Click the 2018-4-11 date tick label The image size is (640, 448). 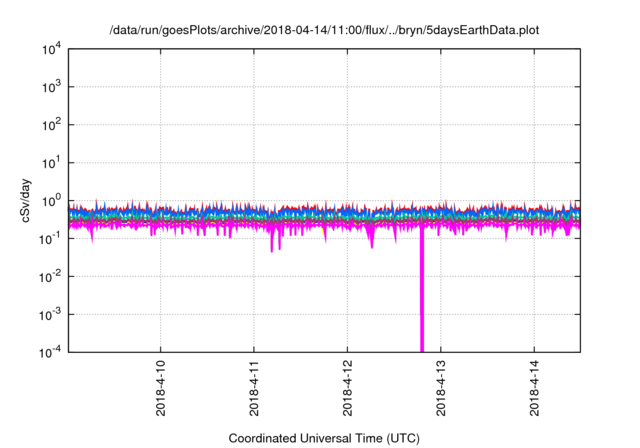[254, 388]
